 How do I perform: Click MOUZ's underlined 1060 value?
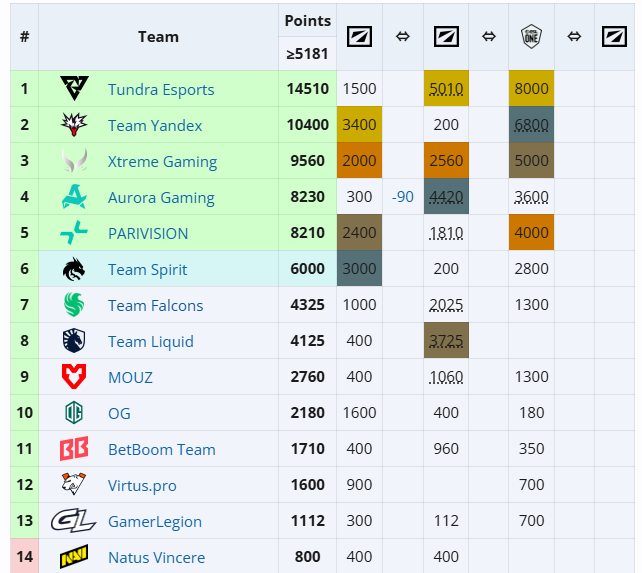coord(446,377)
